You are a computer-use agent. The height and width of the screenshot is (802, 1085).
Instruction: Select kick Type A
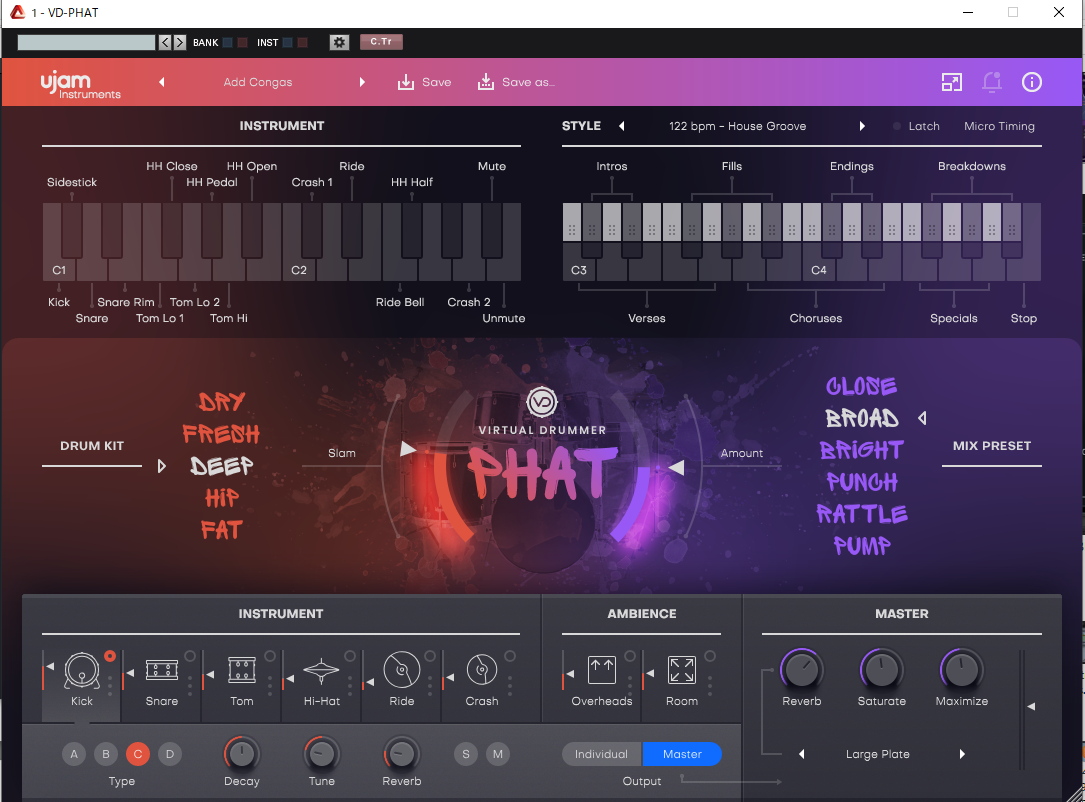(74, 754)
